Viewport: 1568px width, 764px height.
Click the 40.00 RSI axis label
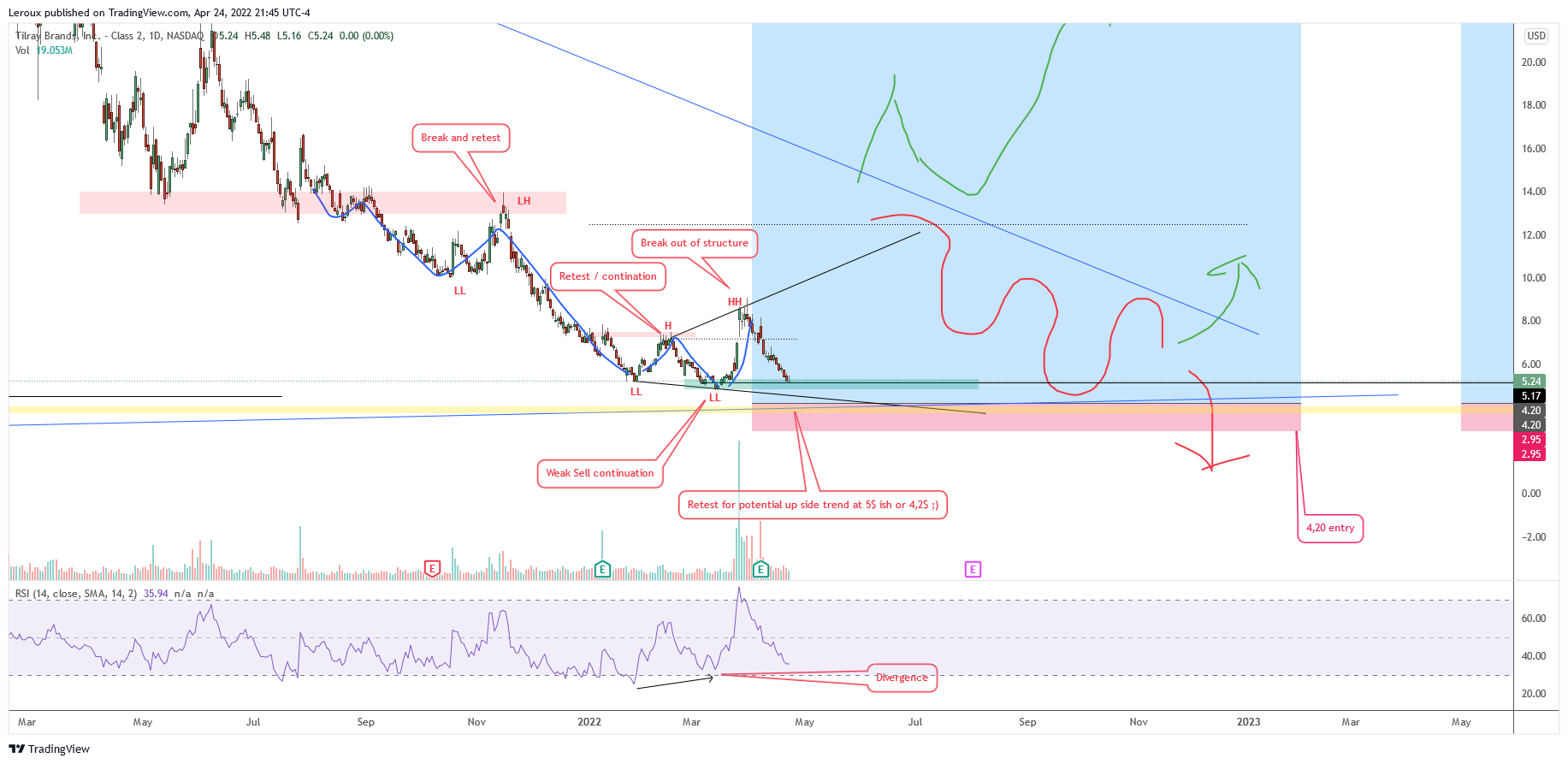(x=1534, y=656)
